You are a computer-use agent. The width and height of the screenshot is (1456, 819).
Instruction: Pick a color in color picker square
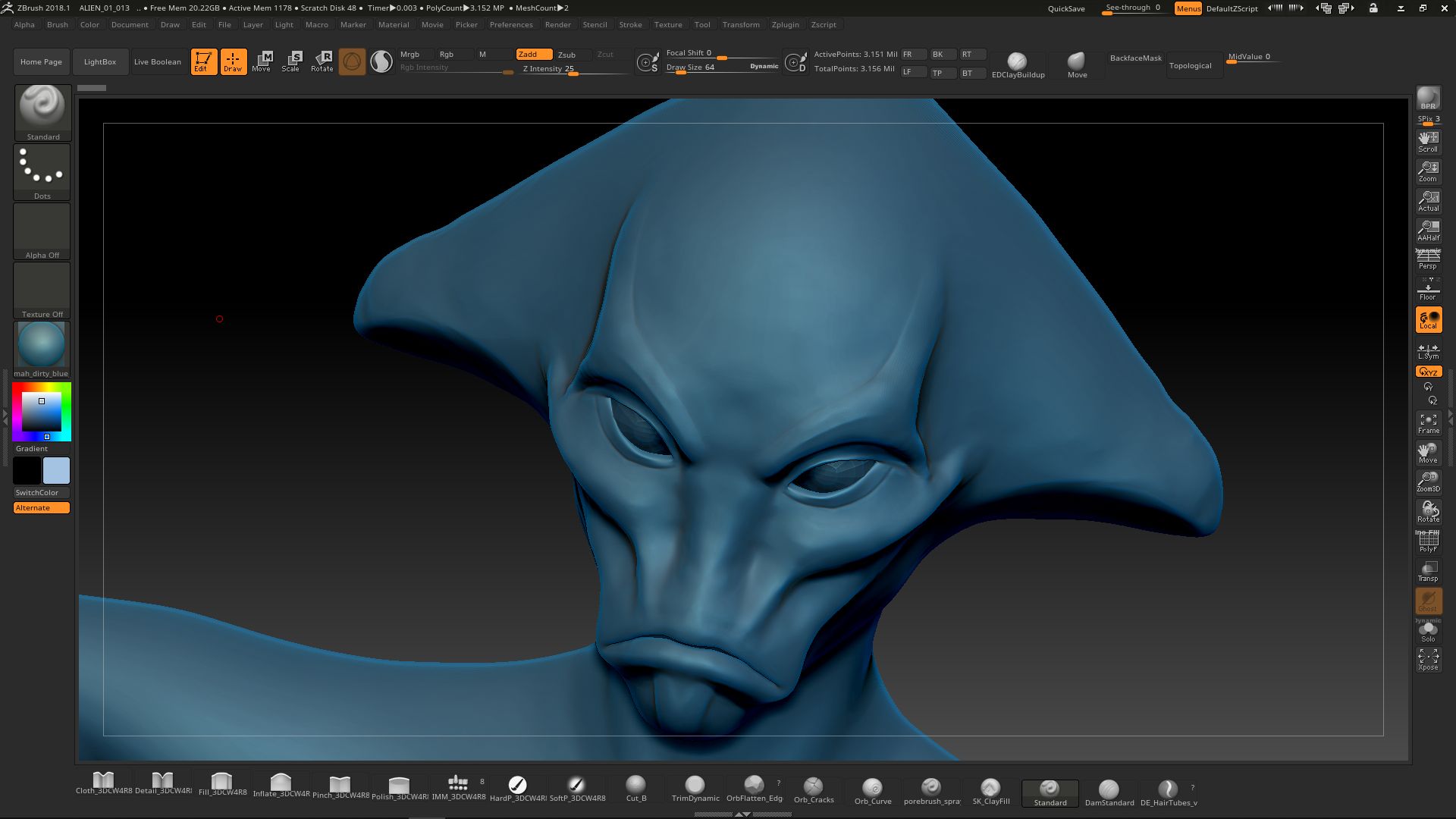click(42, 411)
